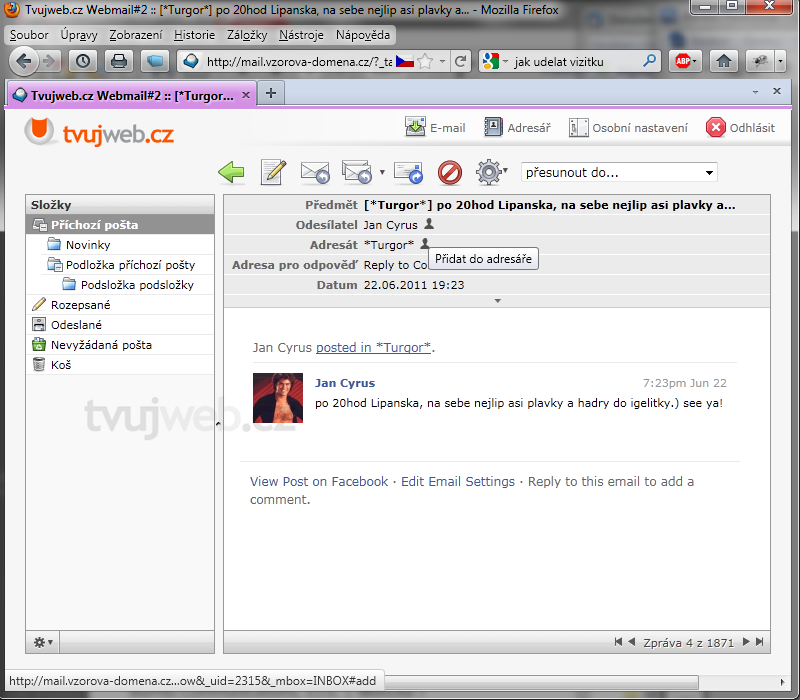Expand the gear more-actions menu
800x700 pixels.
[x=505, y=172]
